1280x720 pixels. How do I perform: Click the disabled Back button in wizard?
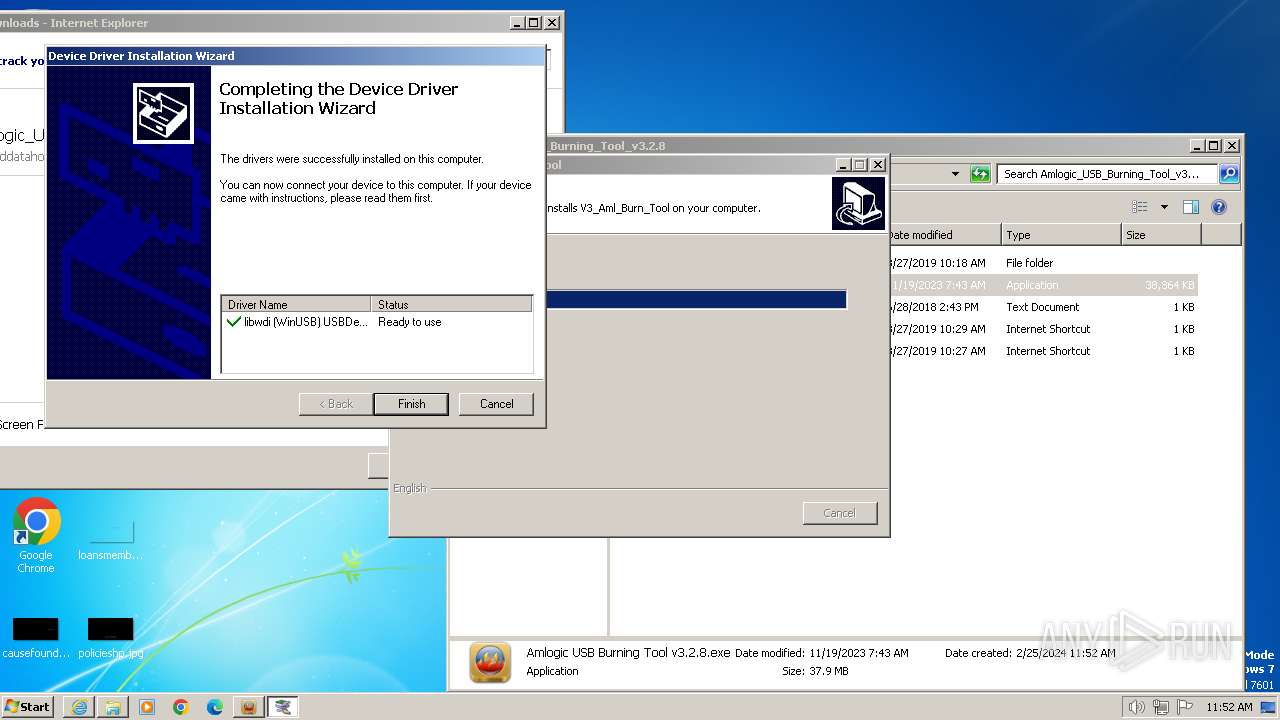click(x=336, y=404)
